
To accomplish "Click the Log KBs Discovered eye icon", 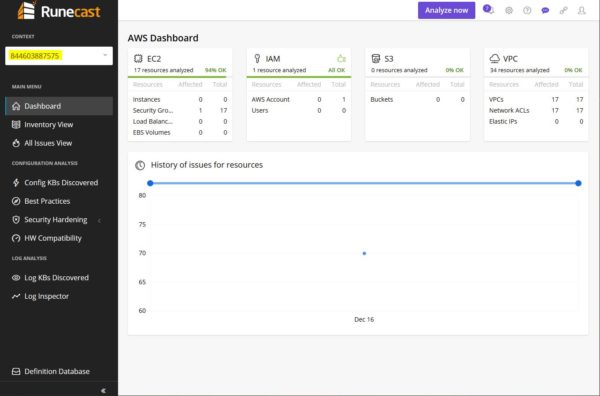I will coord(16,278).
